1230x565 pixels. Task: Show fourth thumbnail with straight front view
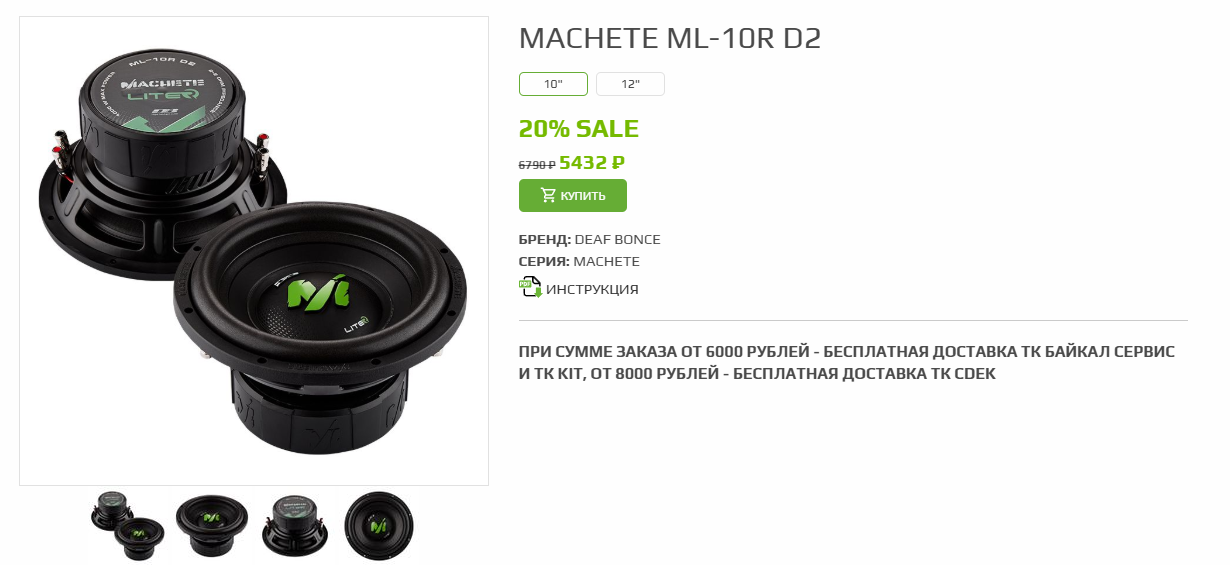click(x=379, y=525)
